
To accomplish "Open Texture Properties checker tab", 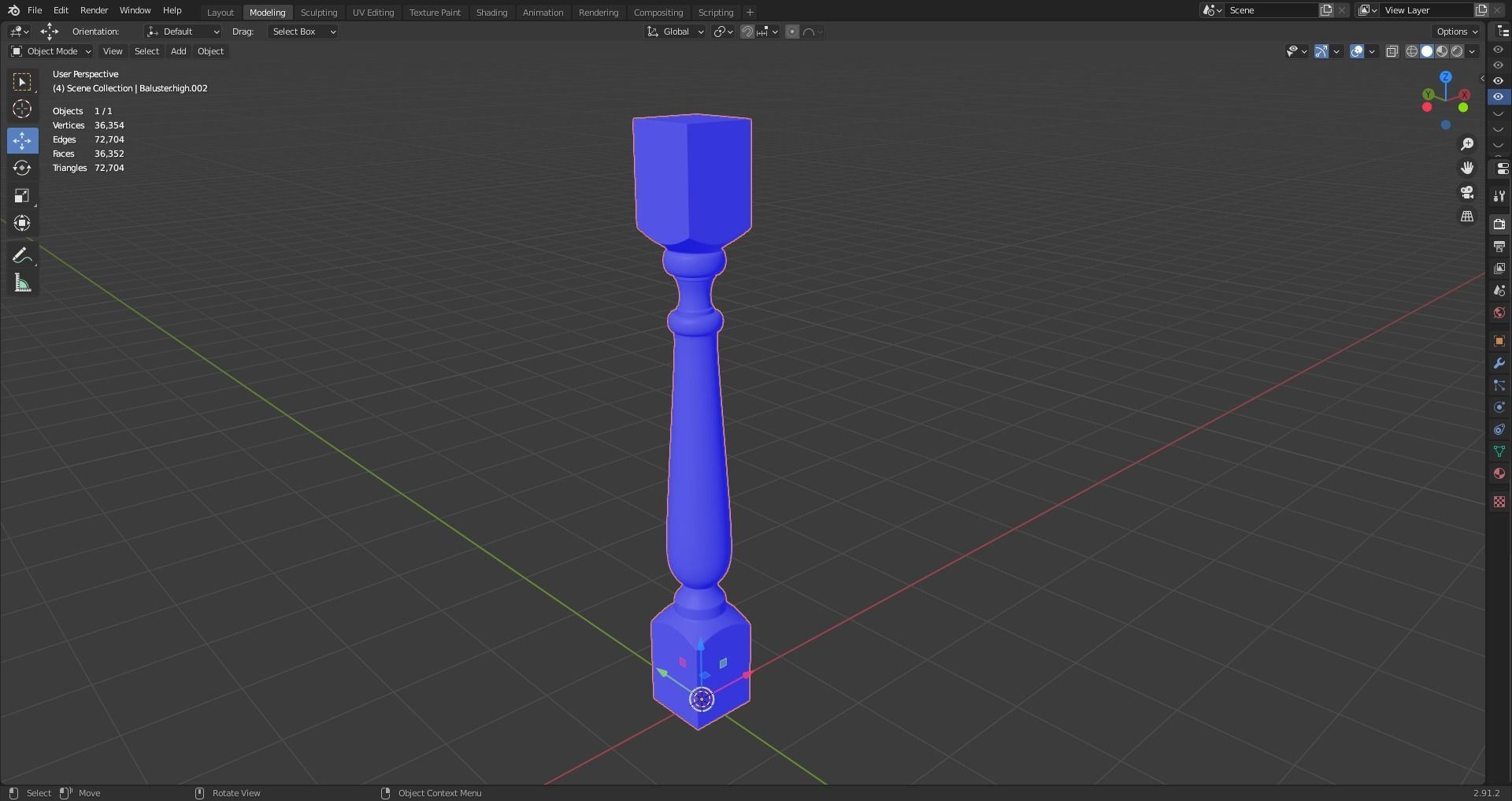I will coord(1499,502).
